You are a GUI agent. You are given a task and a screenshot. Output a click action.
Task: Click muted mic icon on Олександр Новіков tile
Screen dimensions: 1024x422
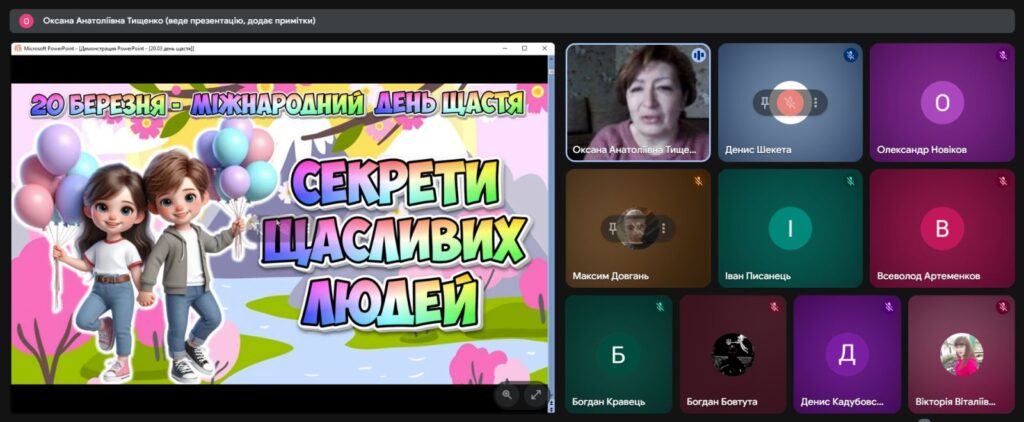1001,56
